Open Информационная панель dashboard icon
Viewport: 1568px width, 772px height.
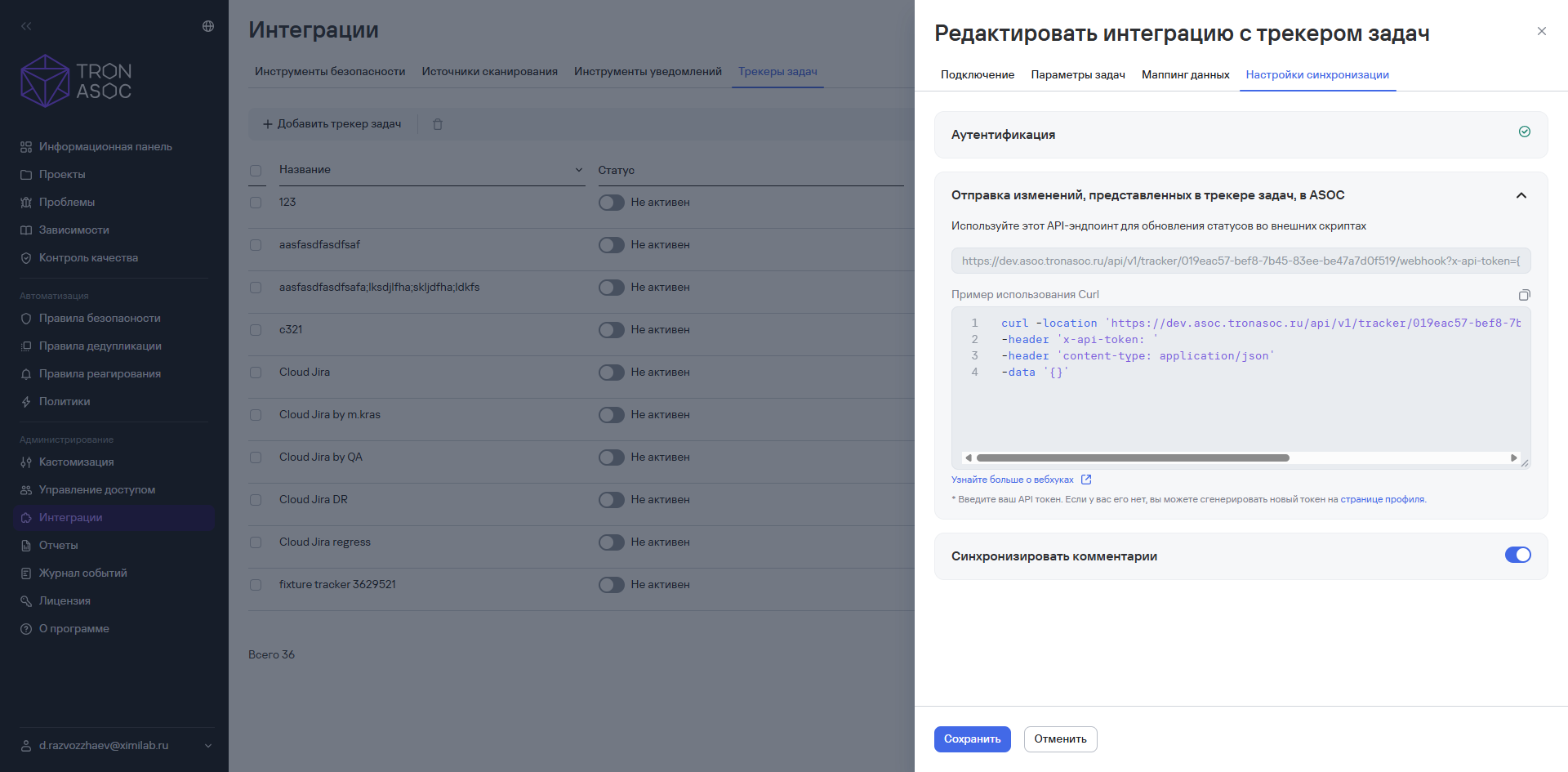(26, 147)
